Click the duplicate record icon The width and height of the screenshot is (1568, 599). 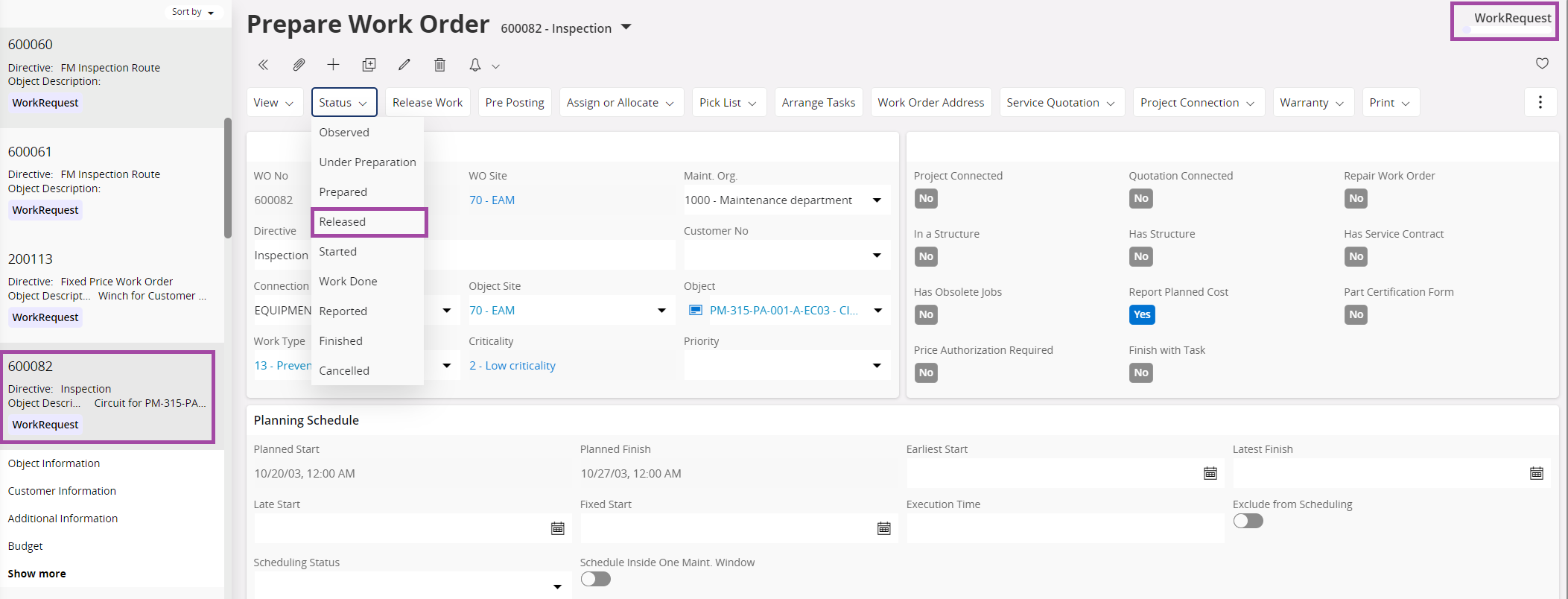(x=369, y=65)
